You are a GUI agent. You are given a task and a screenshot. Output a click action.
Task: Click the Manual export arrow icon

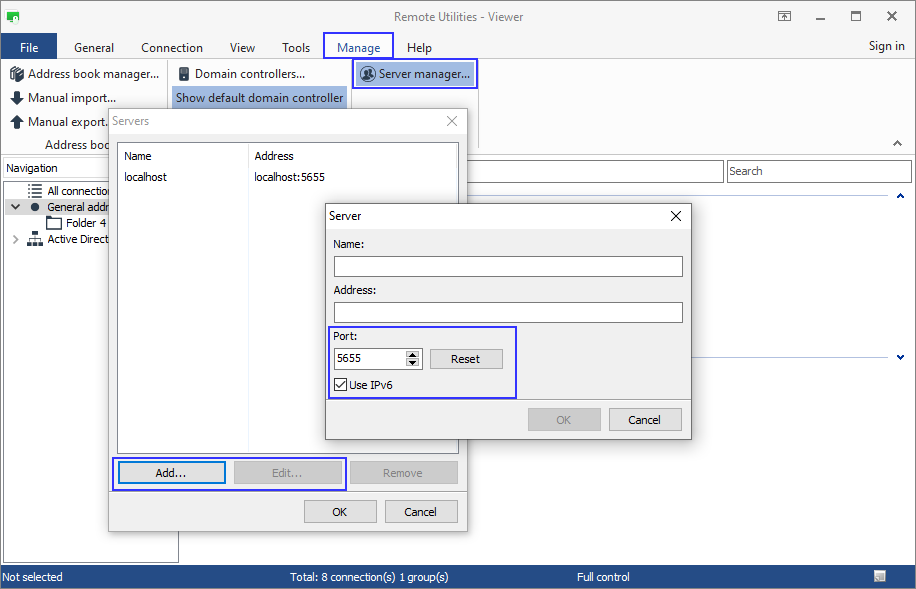(x=17, y=122)
